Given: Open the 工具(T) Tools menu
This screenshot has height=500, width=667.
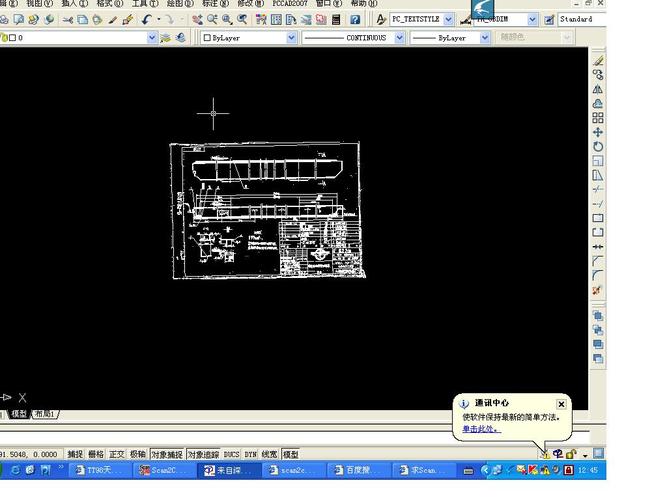Looking at the screenshot, I should point(145,3).
